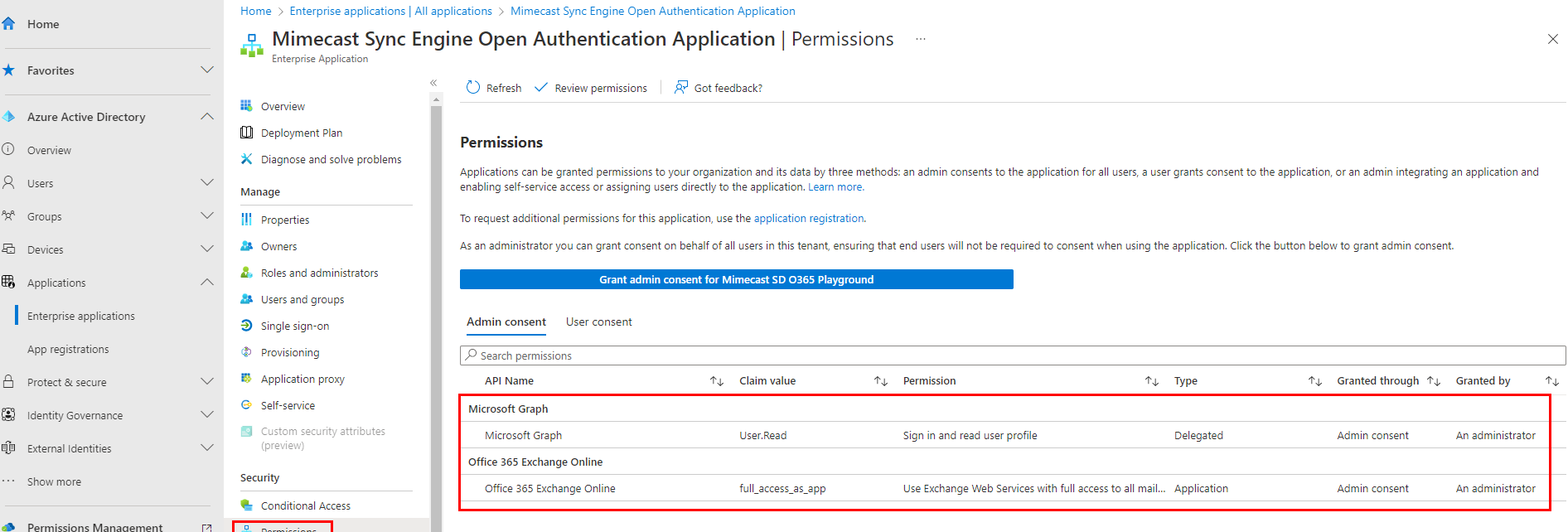Sort the table by API Name
Image resolution: width=1568 pixels, height=532 pixels.
[x=717, y=381]
